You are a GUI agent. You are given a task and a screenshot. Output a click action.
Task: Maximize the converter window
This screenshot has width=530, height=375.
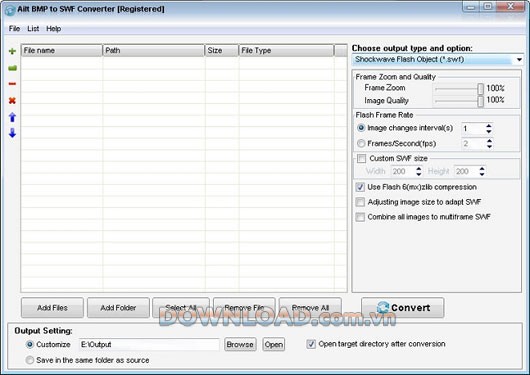[488, 6]
